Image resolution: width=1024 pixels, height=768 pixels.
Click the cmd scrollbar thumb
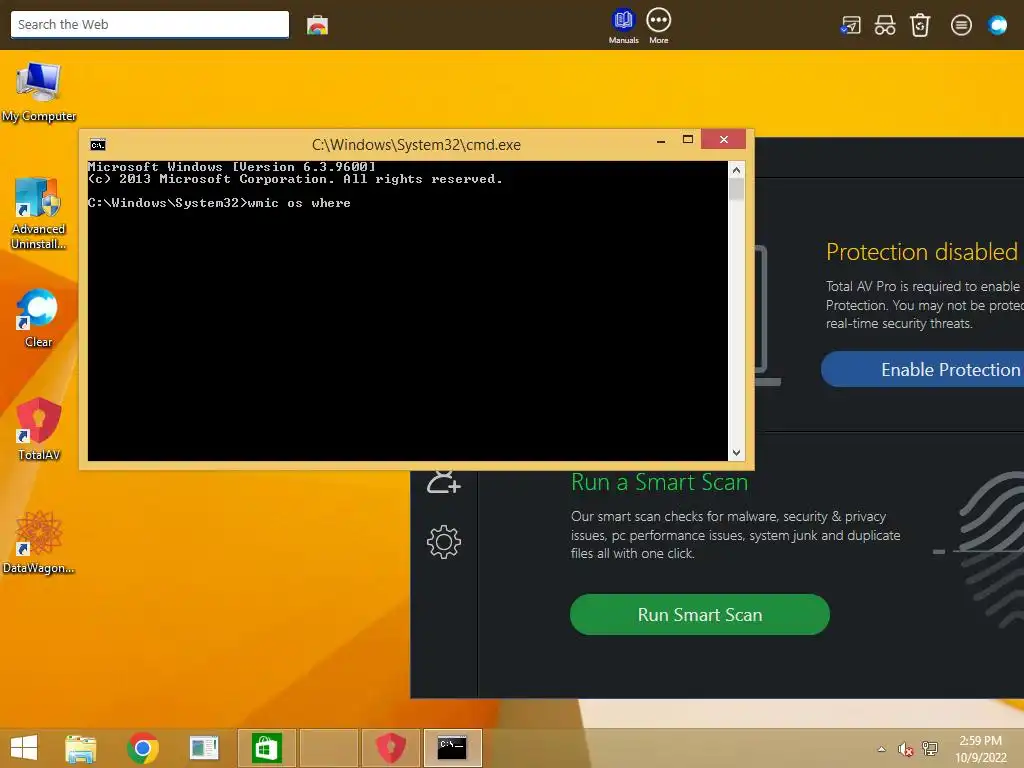[737, 189]
